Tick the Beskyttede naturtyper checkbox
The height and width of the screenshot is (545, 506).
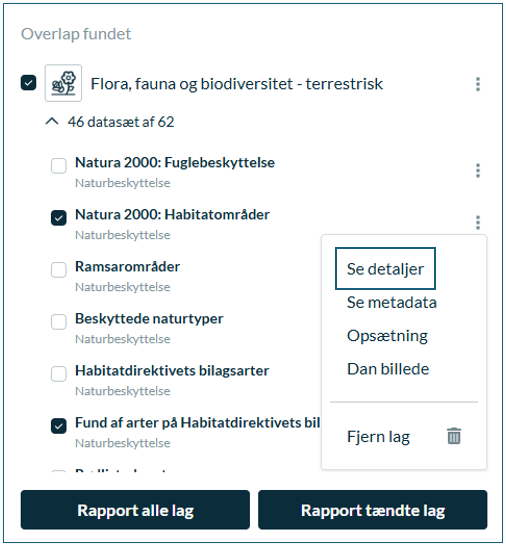(59, 322)
